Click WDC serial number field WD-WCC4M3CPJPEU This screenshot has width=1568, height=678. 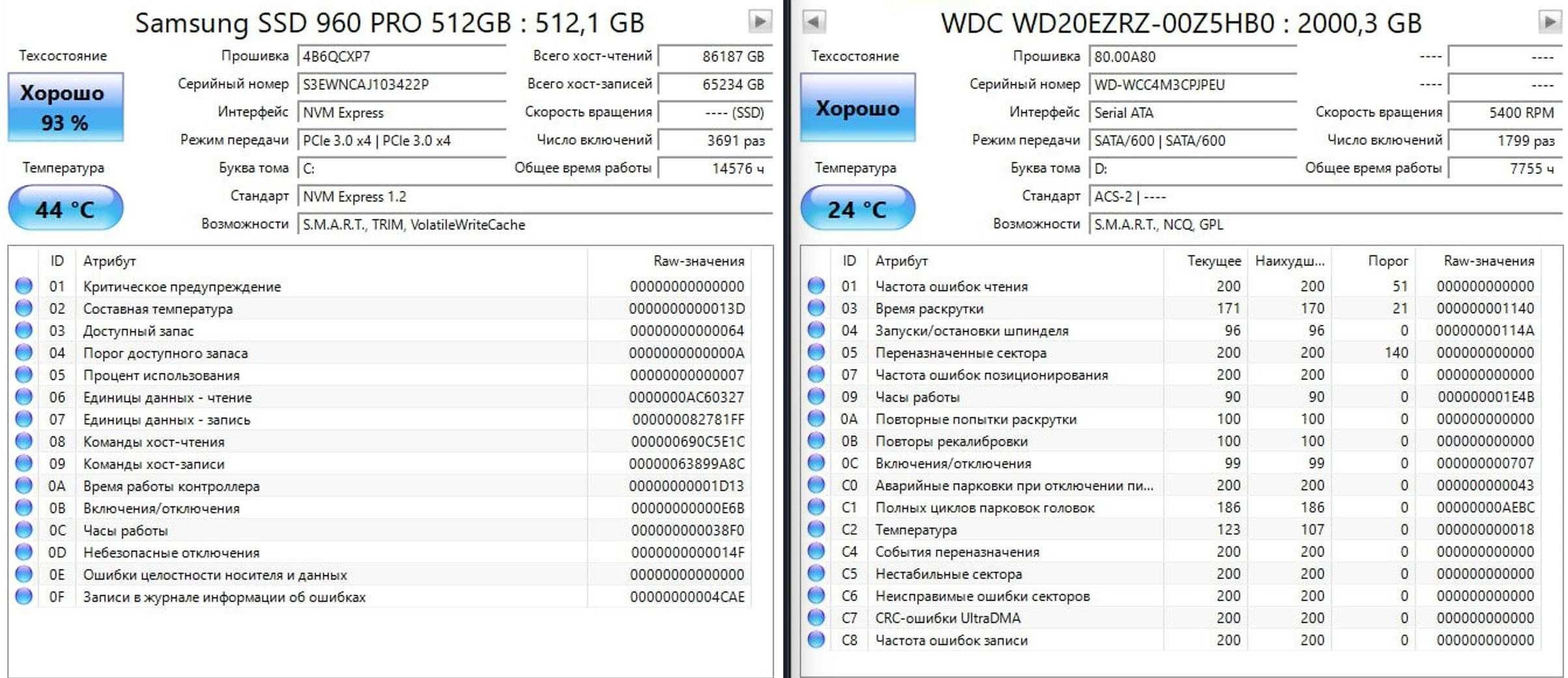[x=1193, y=84]
